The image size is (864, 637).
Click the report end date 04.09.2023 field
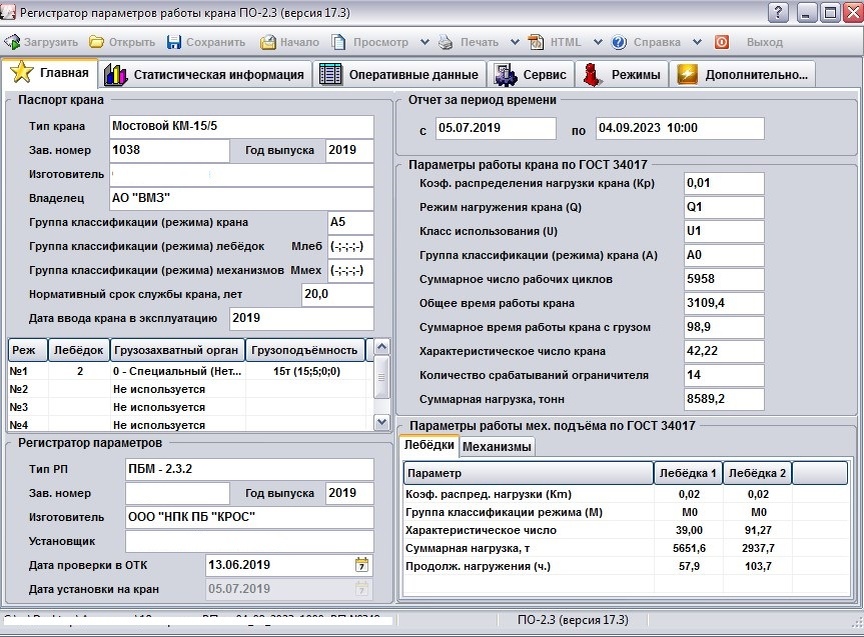(x=680, y=128)
